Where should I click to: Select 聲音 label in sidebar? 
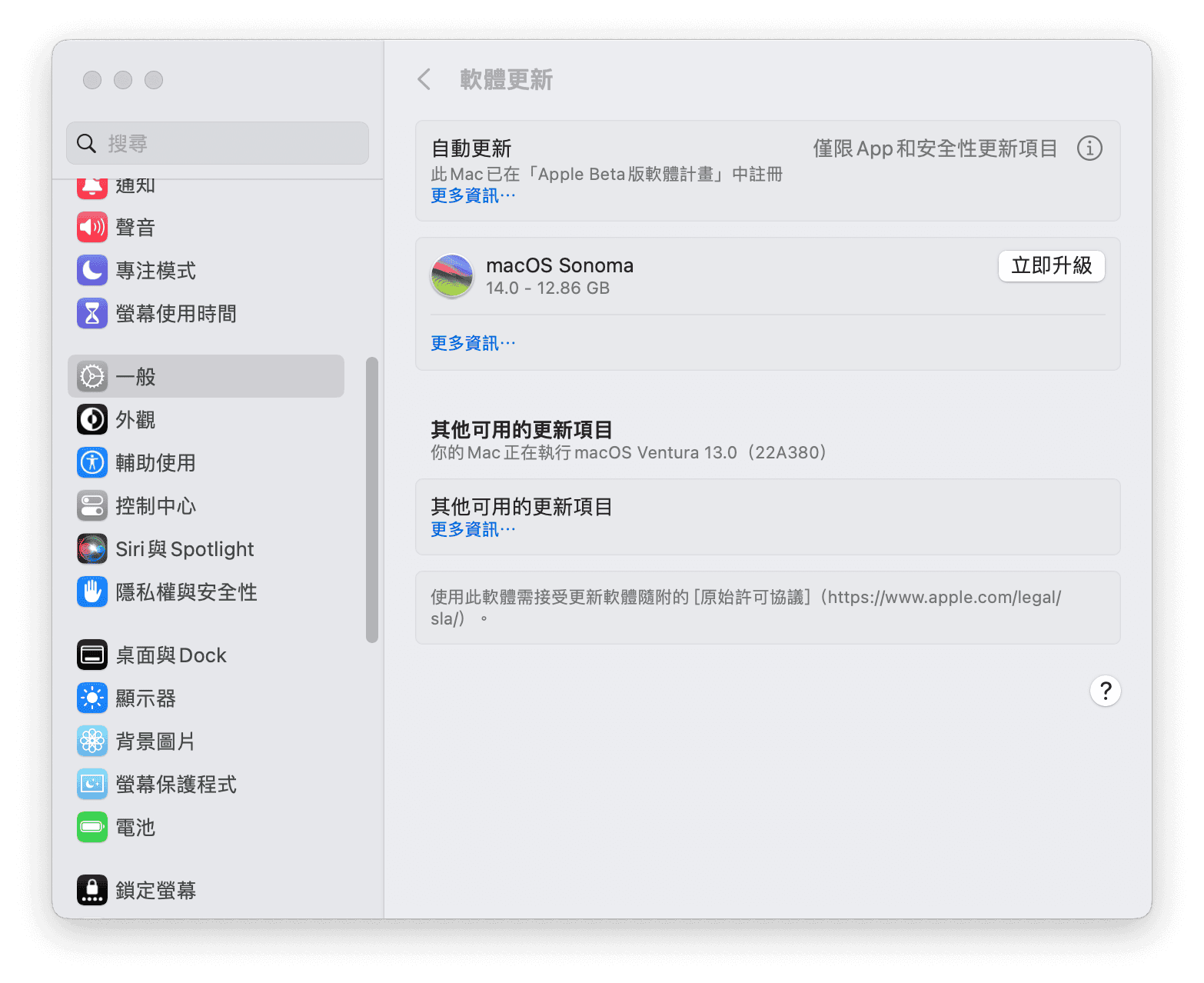pos(135,228)
